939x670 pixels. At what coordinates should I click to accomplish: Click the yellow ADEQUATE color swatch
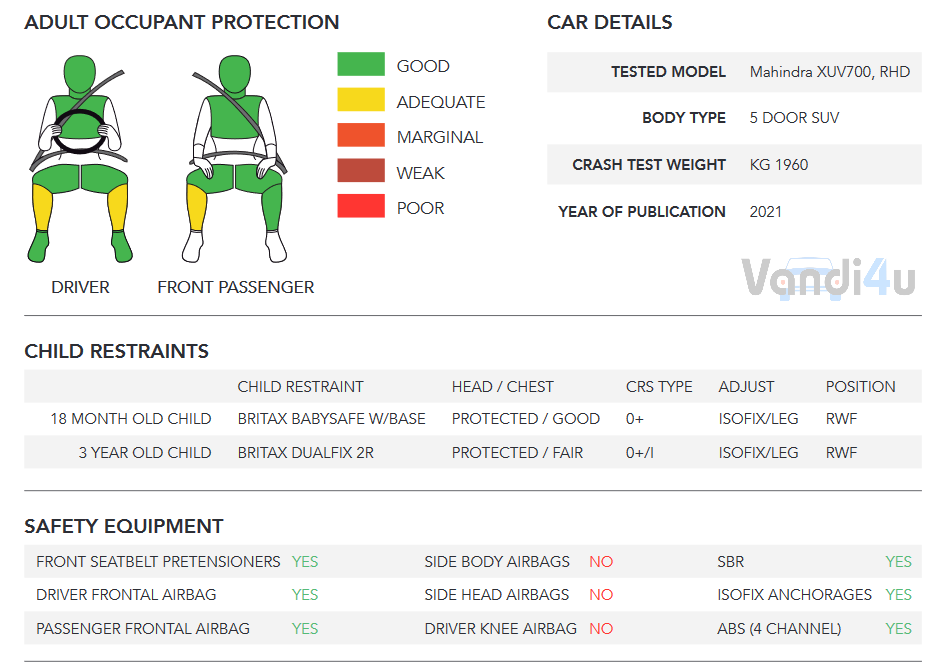pyautogui.click(x=361, y=99)
